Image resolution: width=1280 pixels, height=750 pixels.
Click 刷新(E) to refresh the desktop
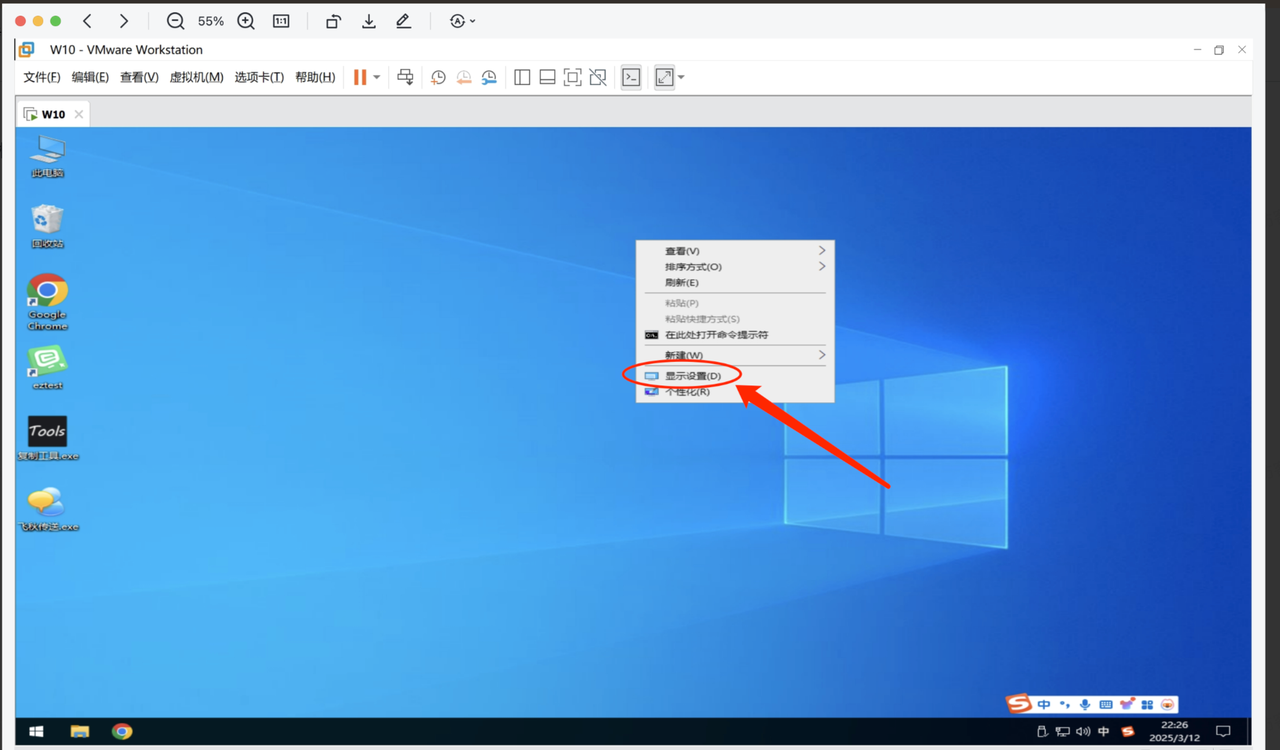682,283
